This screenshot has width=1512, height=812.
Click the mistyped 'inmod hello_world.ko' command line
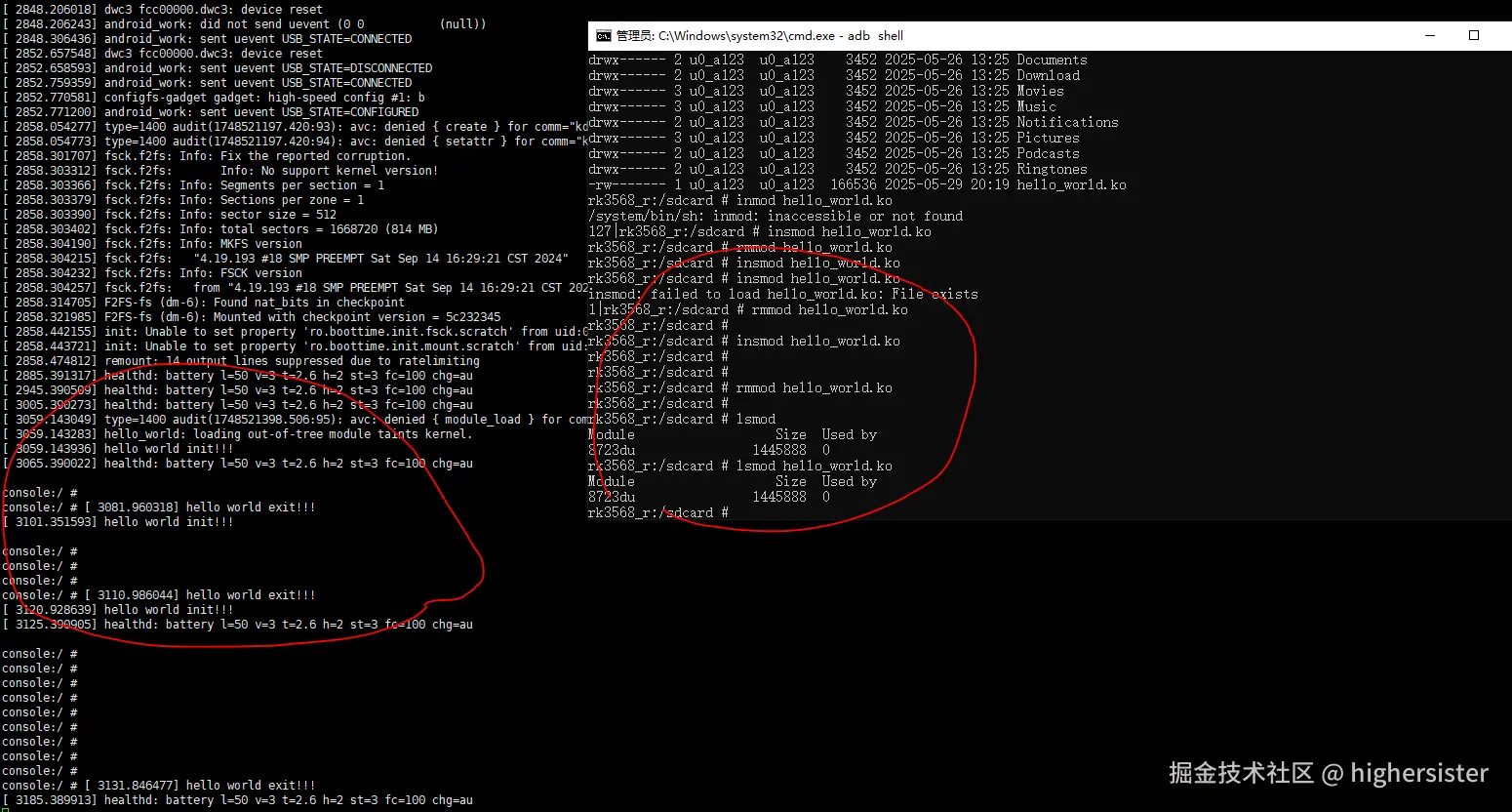[x=740, y=200]
